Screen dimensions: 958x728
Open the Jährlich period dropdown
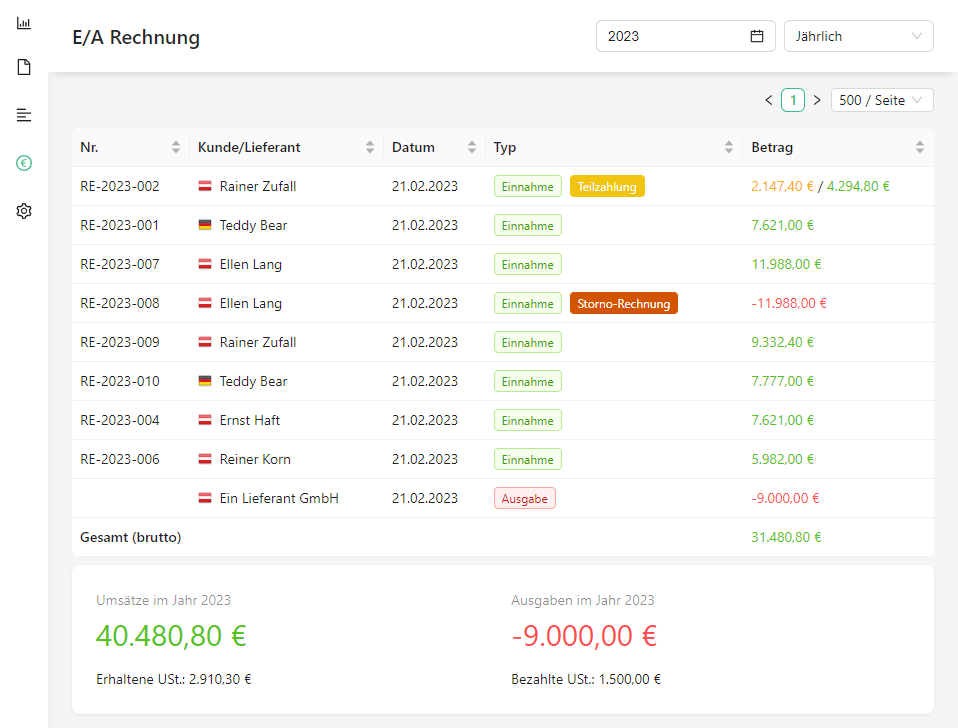[858, 36]
